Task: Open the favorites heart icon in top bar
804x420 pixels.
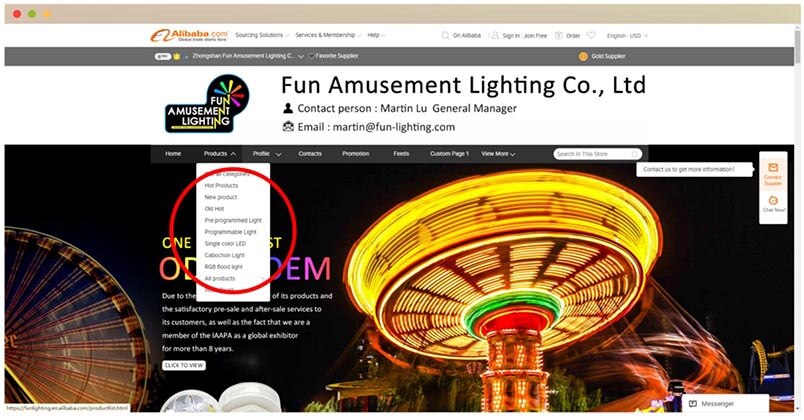Action: [x=591, y=35]
